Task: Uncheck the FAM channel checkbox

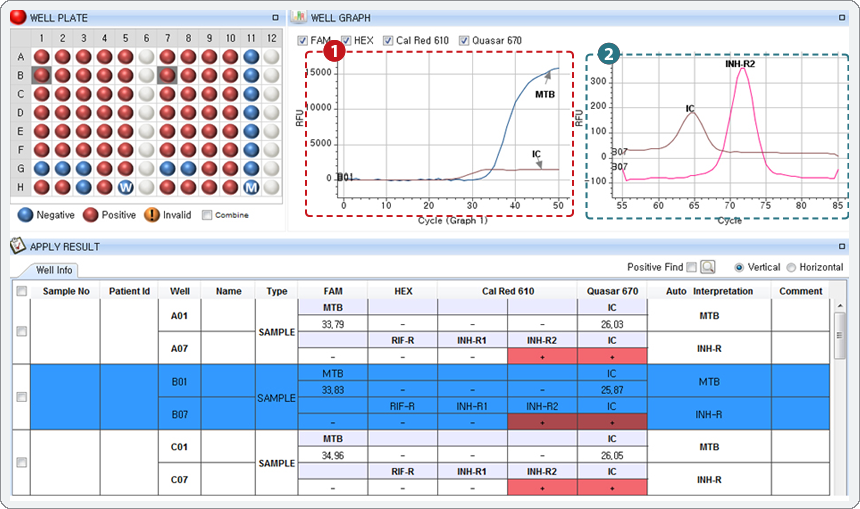Action: click(303, 41)
